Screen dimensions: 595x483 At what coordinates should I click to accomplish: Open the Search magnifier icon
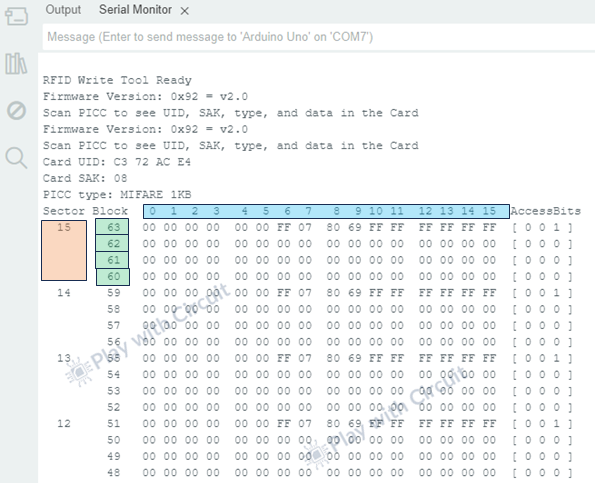pos(16,157)
